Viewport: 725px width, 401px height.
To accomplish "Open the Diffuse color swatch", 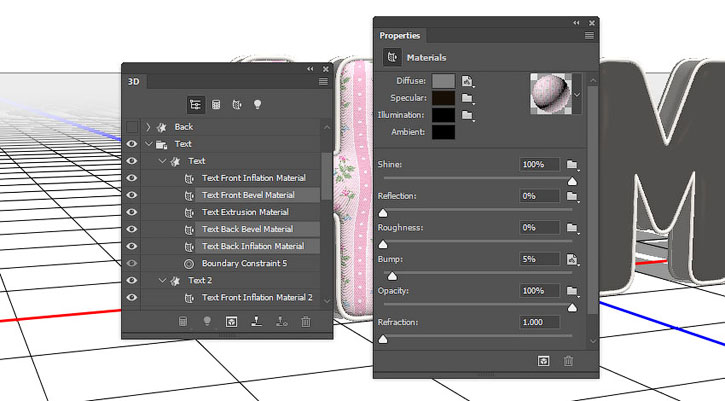I will tap(443, 81).
